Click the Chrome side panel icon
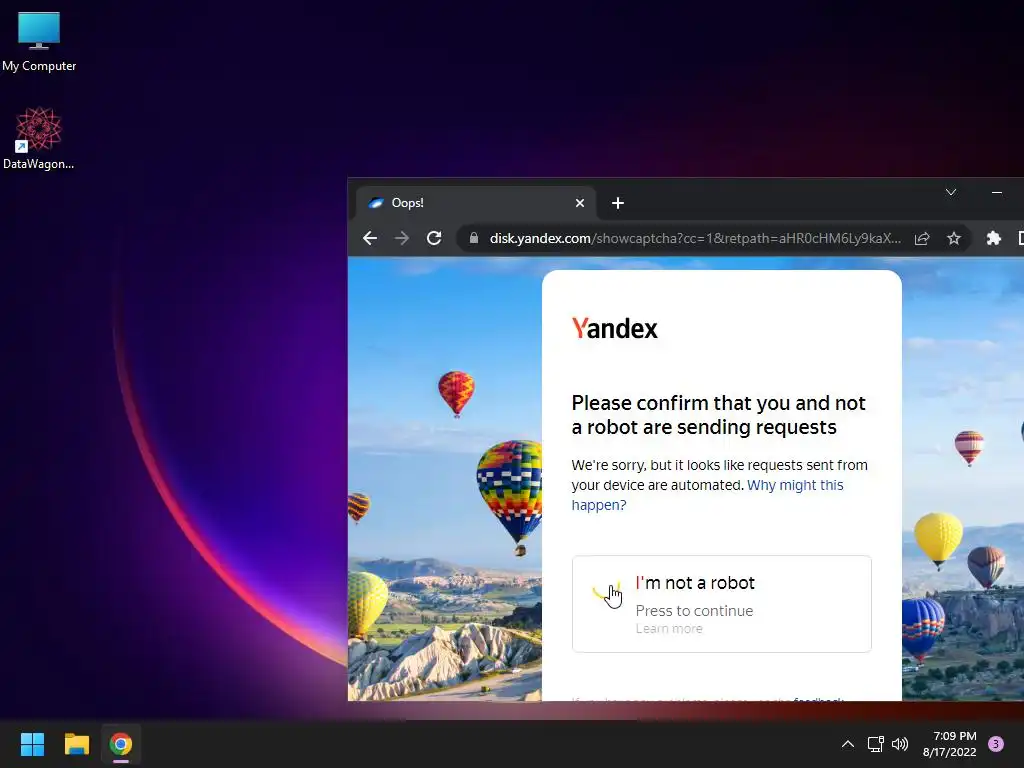The width and height of the screenshot is (1024, 768). 1020,238
